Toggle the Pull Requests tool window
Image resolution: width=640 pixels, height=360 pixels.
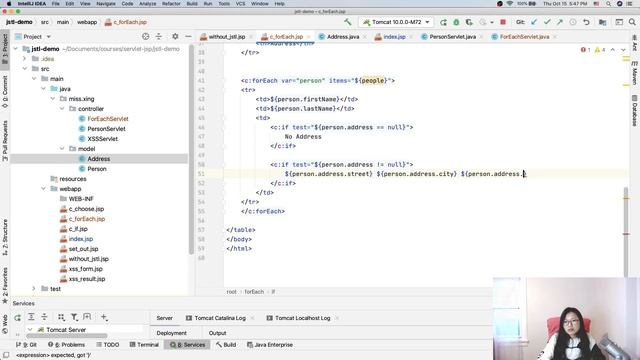click(x=5, y=141)
